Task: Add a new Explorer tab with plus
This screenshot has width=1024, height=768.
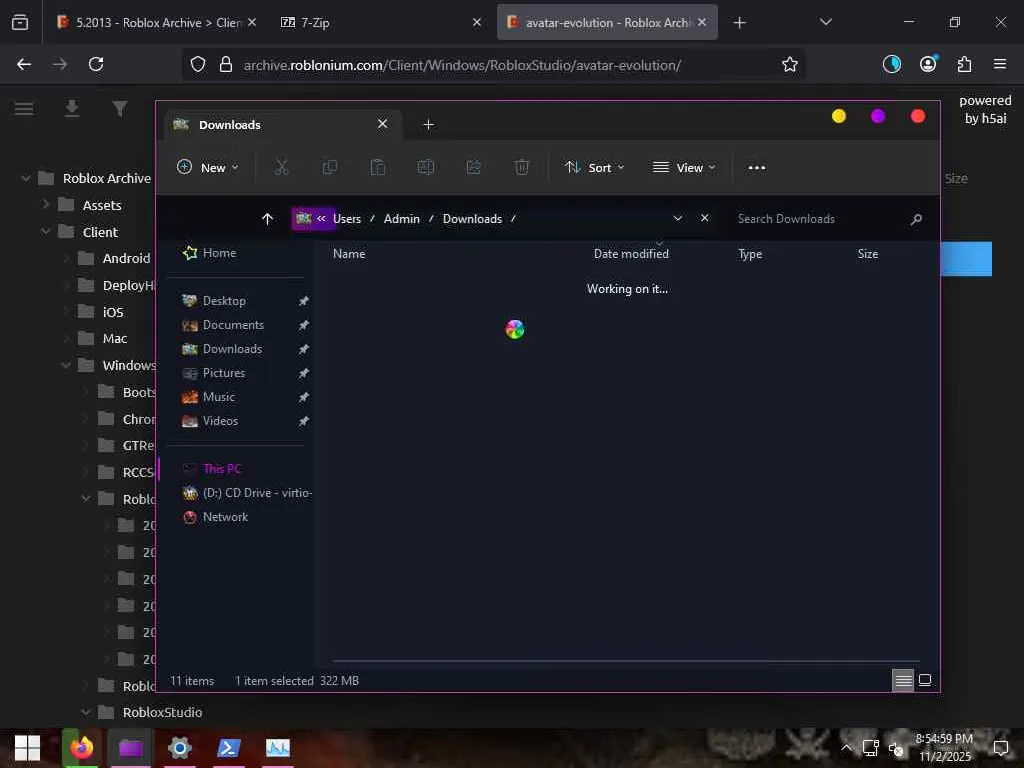Action: pos(428,125)
